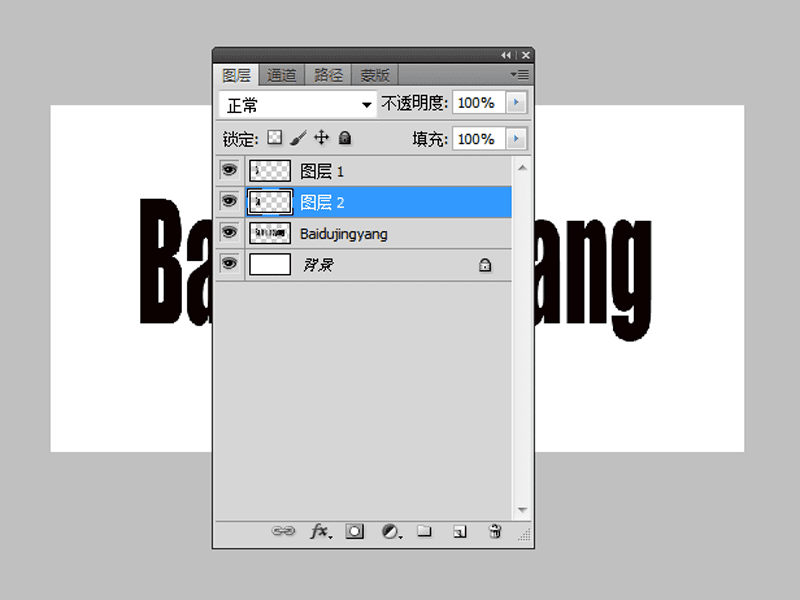This screenshot has width=800, height=600.
Task: Click the 背景 layer white thumbnail
Action: coord(270,265)
